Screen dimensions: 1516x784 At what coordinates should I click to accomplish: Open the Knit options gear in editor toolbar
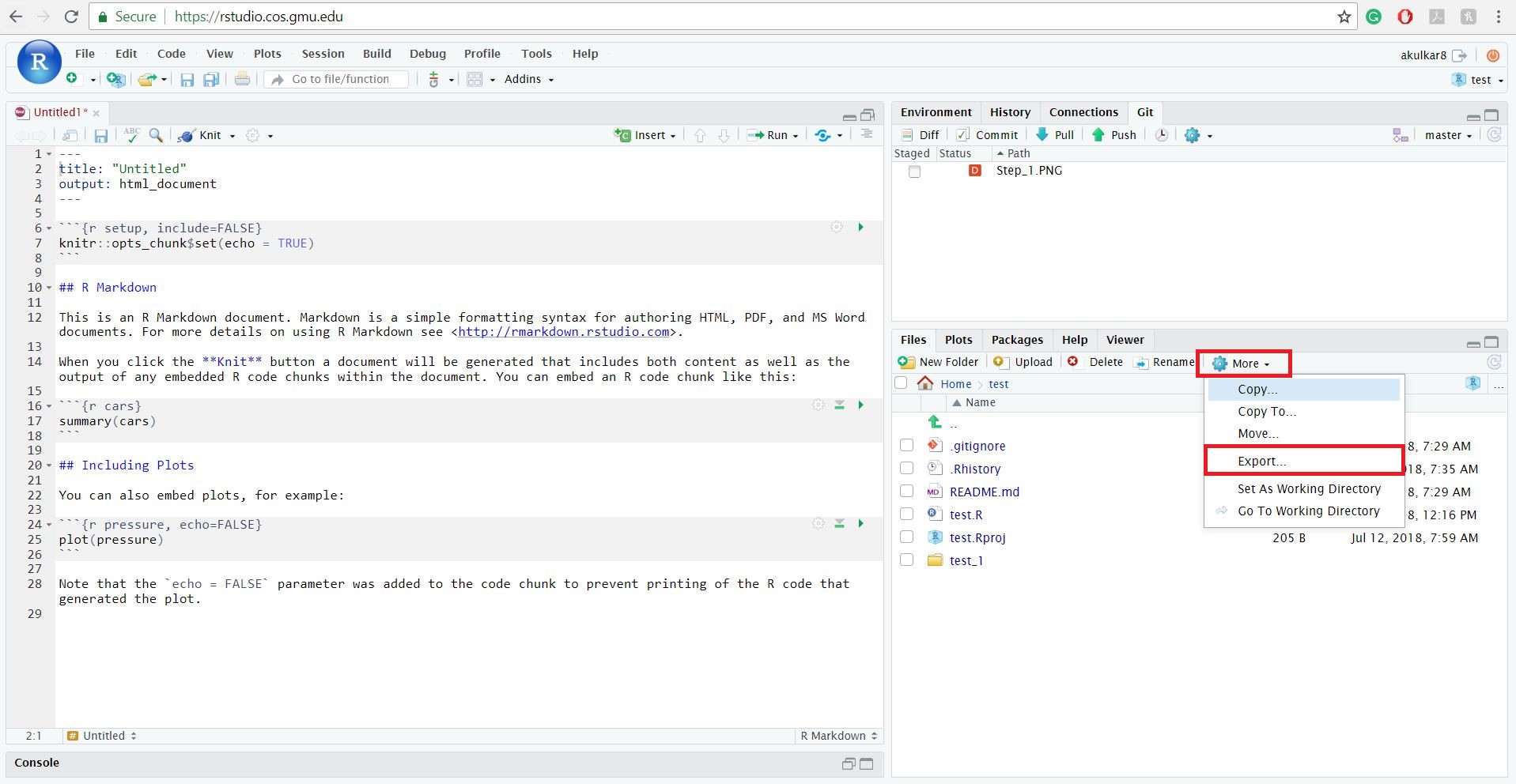point(253,135)
